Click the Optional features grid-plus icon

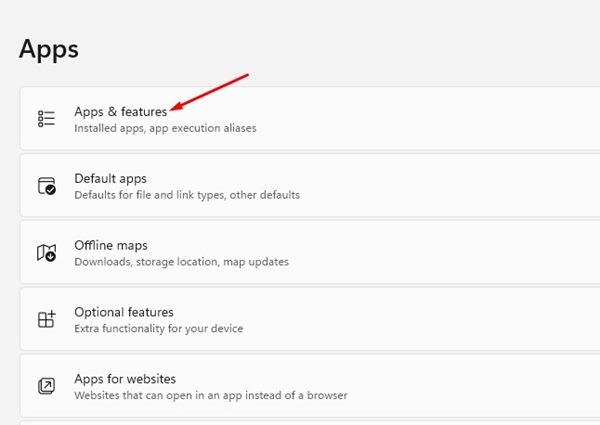coord(47,319)
